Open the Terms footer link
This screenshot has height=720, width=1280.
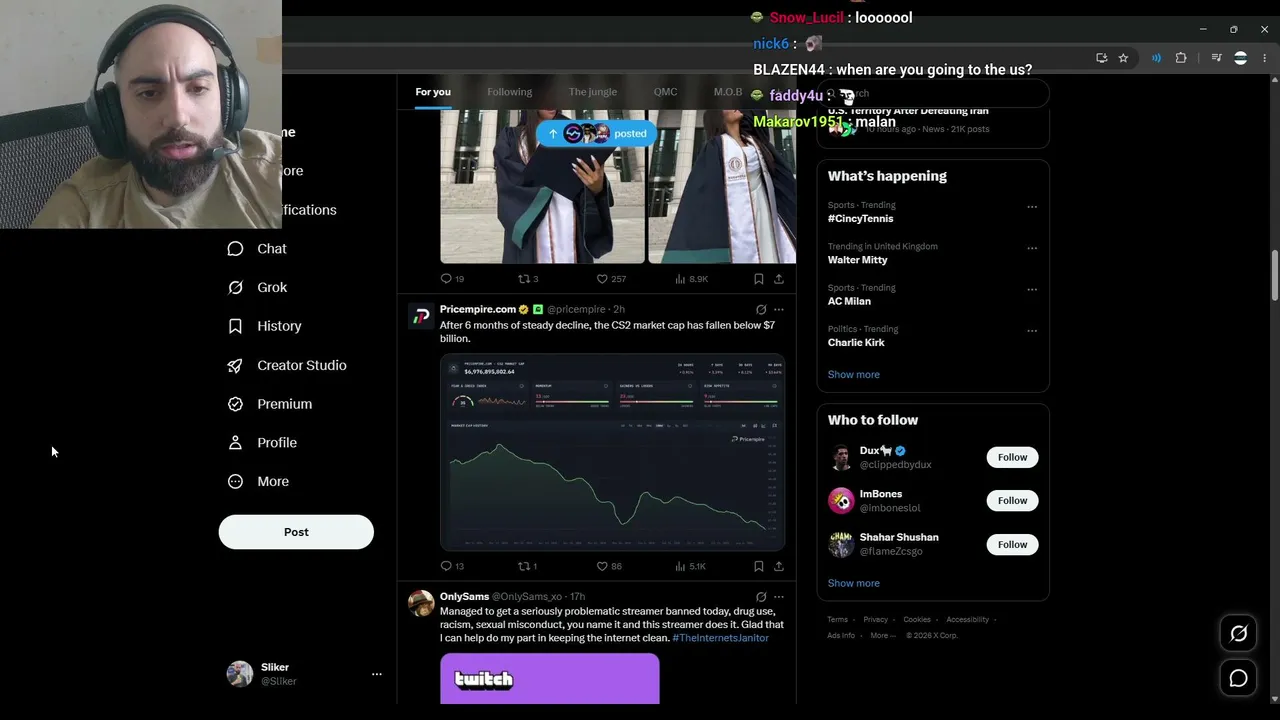[x=837, y=620]
